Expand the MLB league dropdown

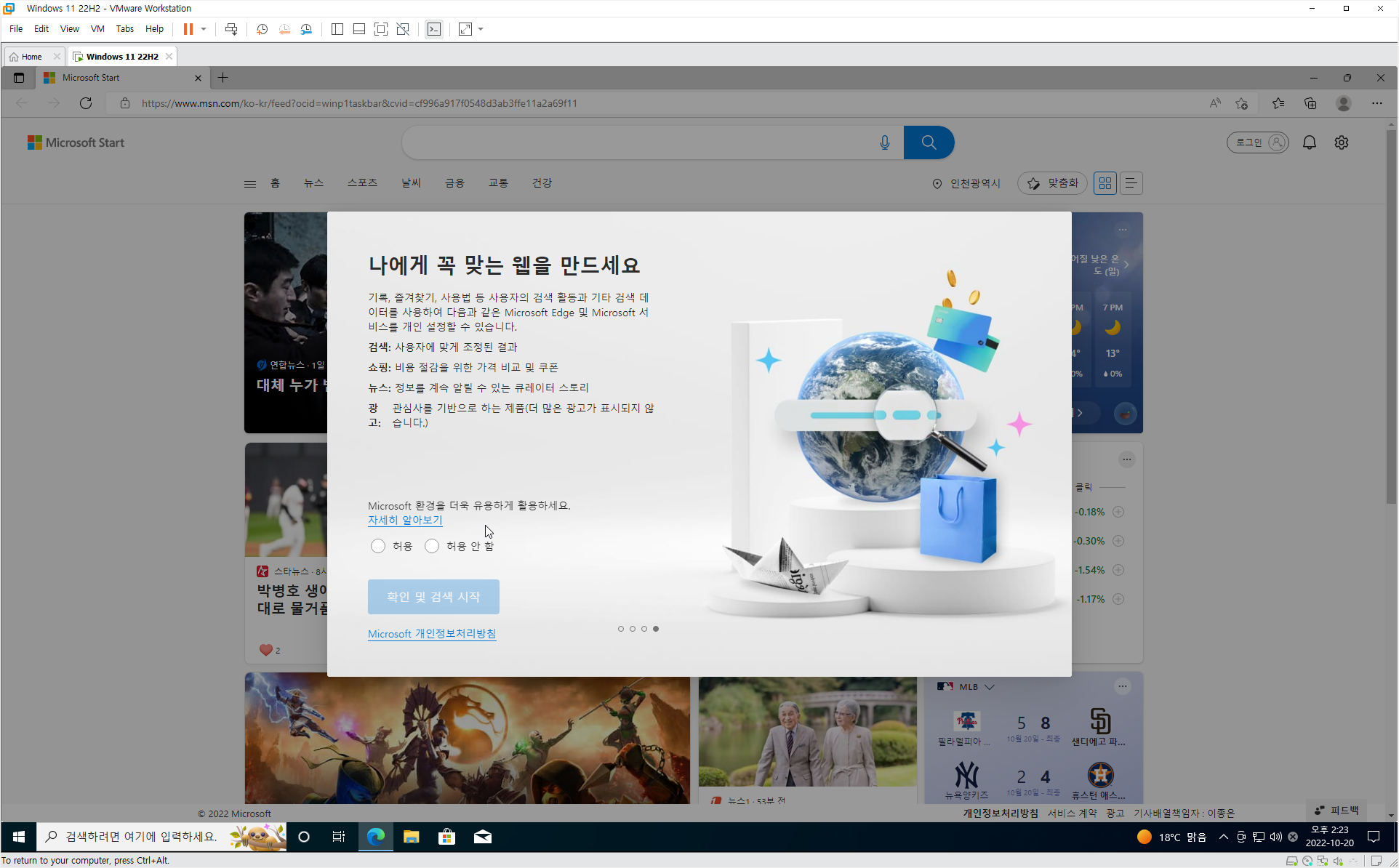990,687
